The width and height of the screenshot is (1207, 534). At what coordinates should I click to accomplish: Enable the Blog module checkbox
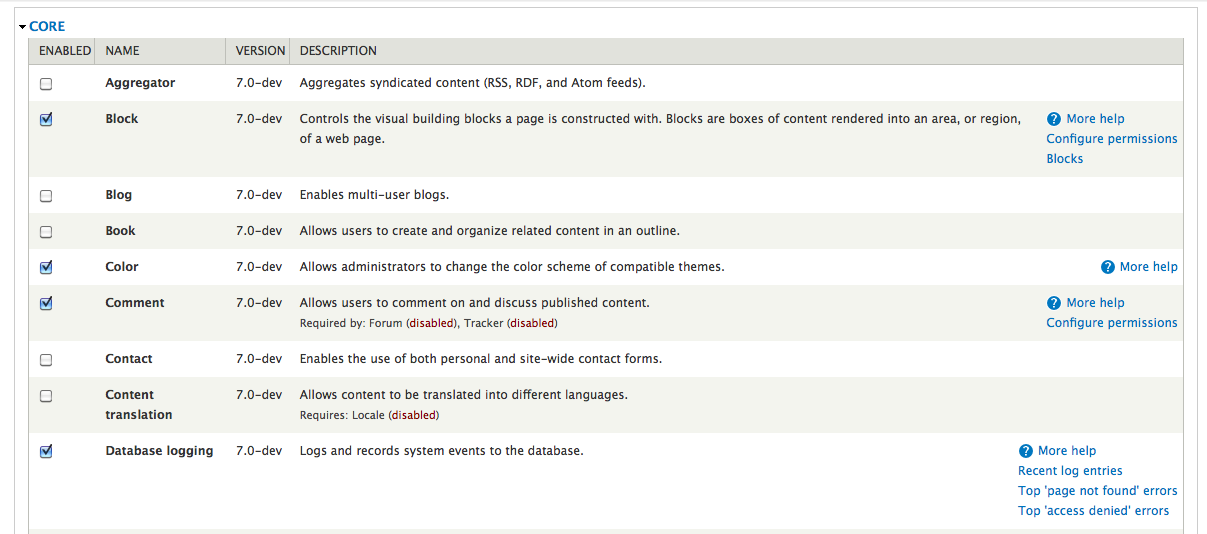coord(46,196)
